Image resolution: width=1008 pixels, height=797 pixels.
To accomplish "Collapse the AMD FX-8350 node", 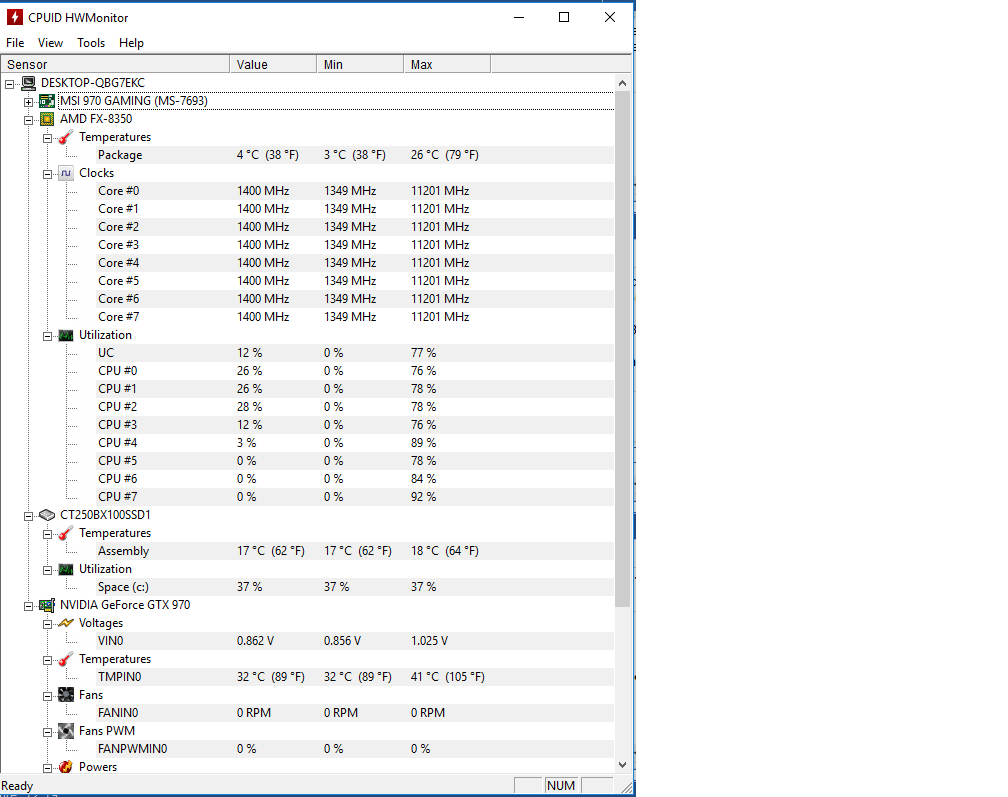I will tap(28, 120).
